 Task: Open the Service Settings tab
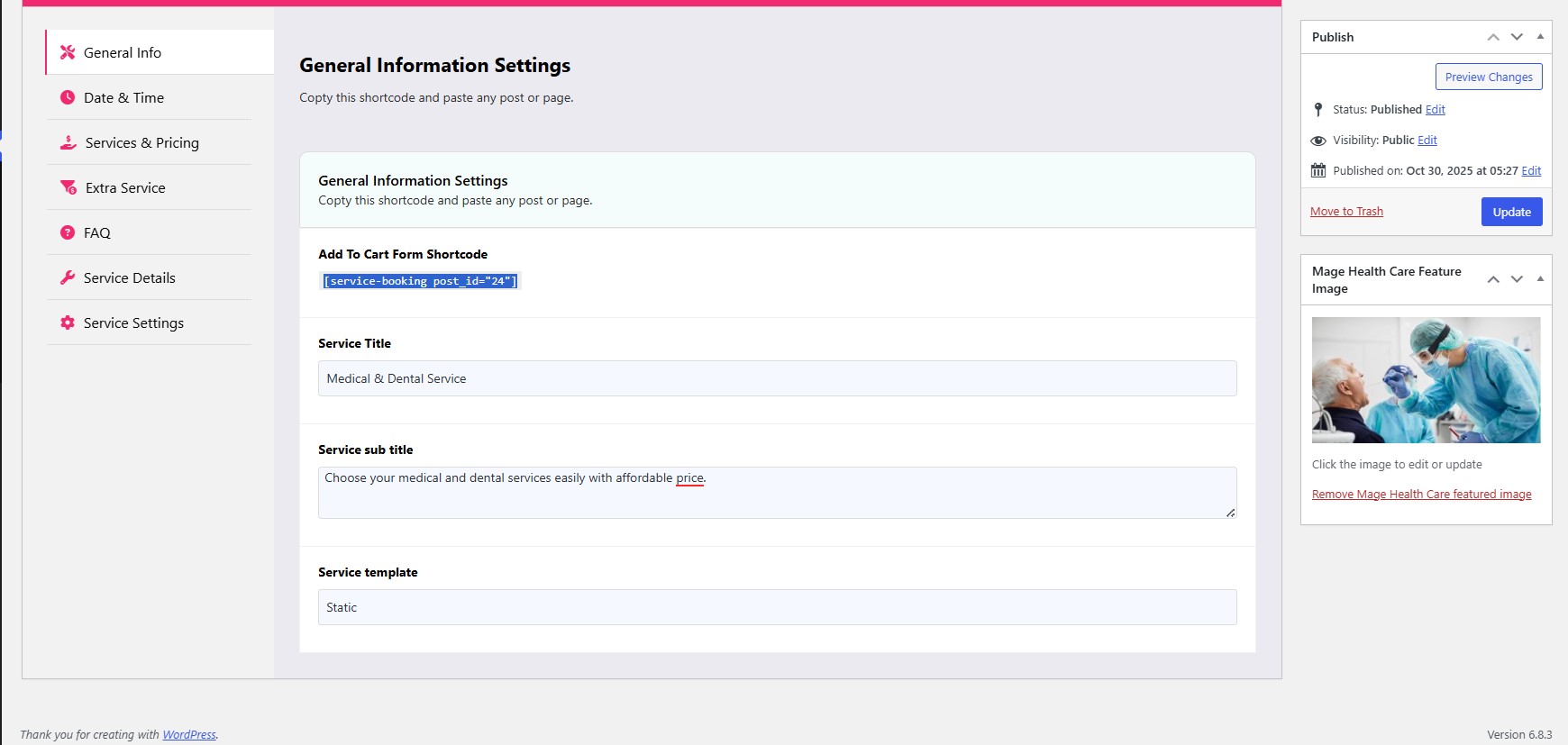pos(133,323)
